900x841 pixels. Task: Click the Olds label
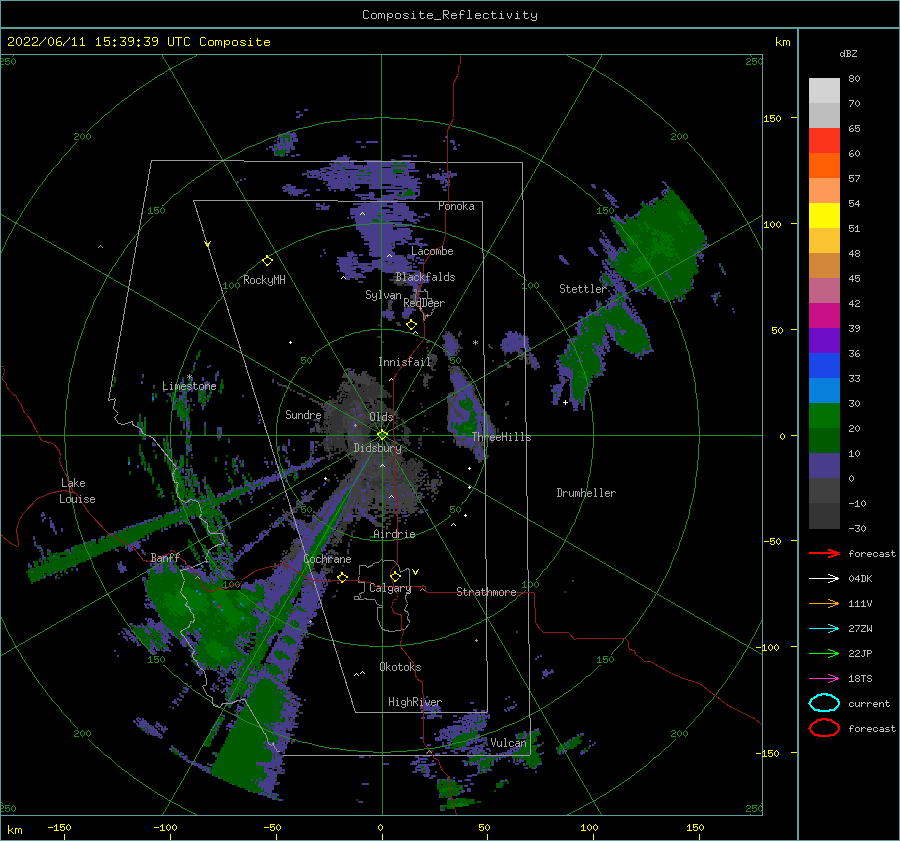coord(381,416)
